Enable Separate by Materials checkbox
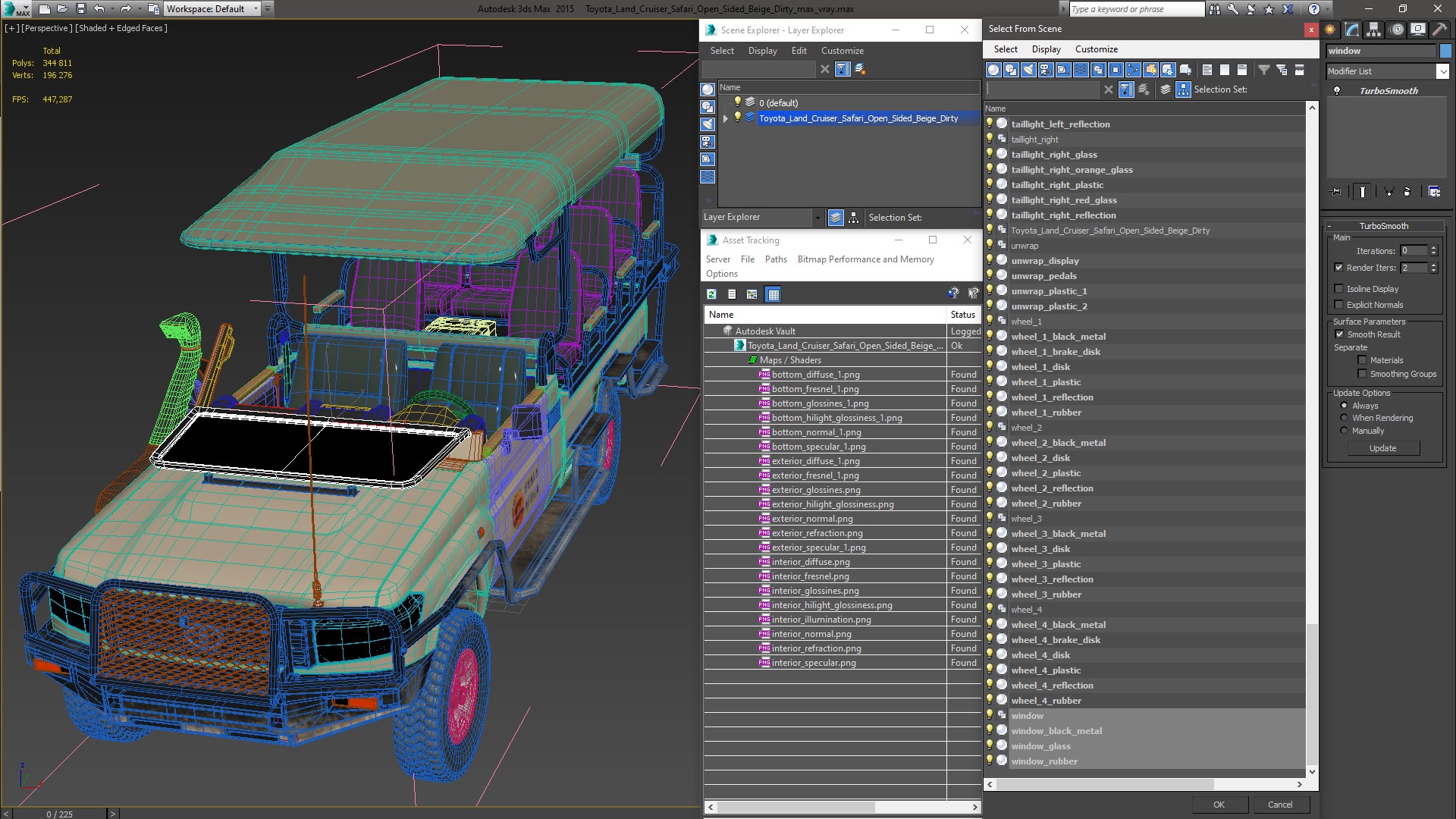1456x819 pixels. pyautogui.click(x=1362, y=360)
